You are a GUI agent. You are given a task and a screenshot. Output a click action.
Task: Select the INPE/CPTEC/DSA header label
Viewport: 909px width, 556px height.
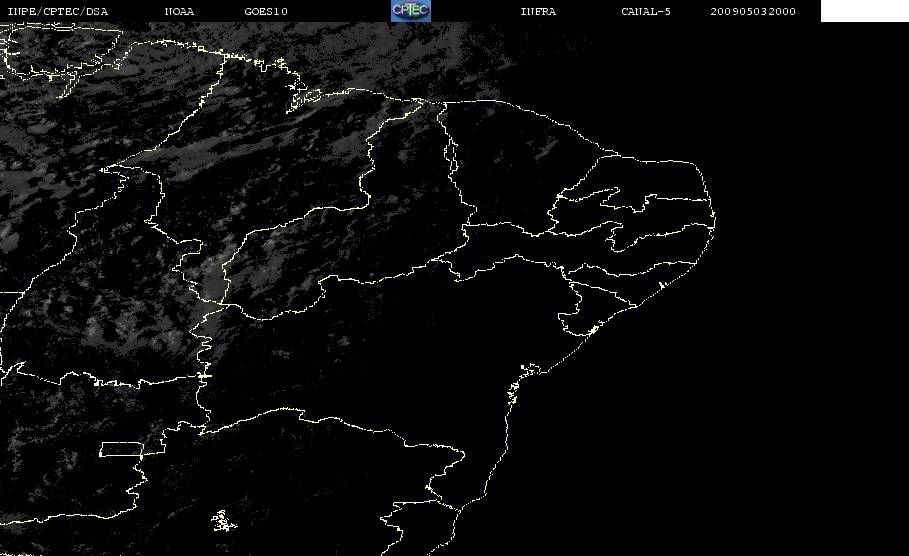57,11
